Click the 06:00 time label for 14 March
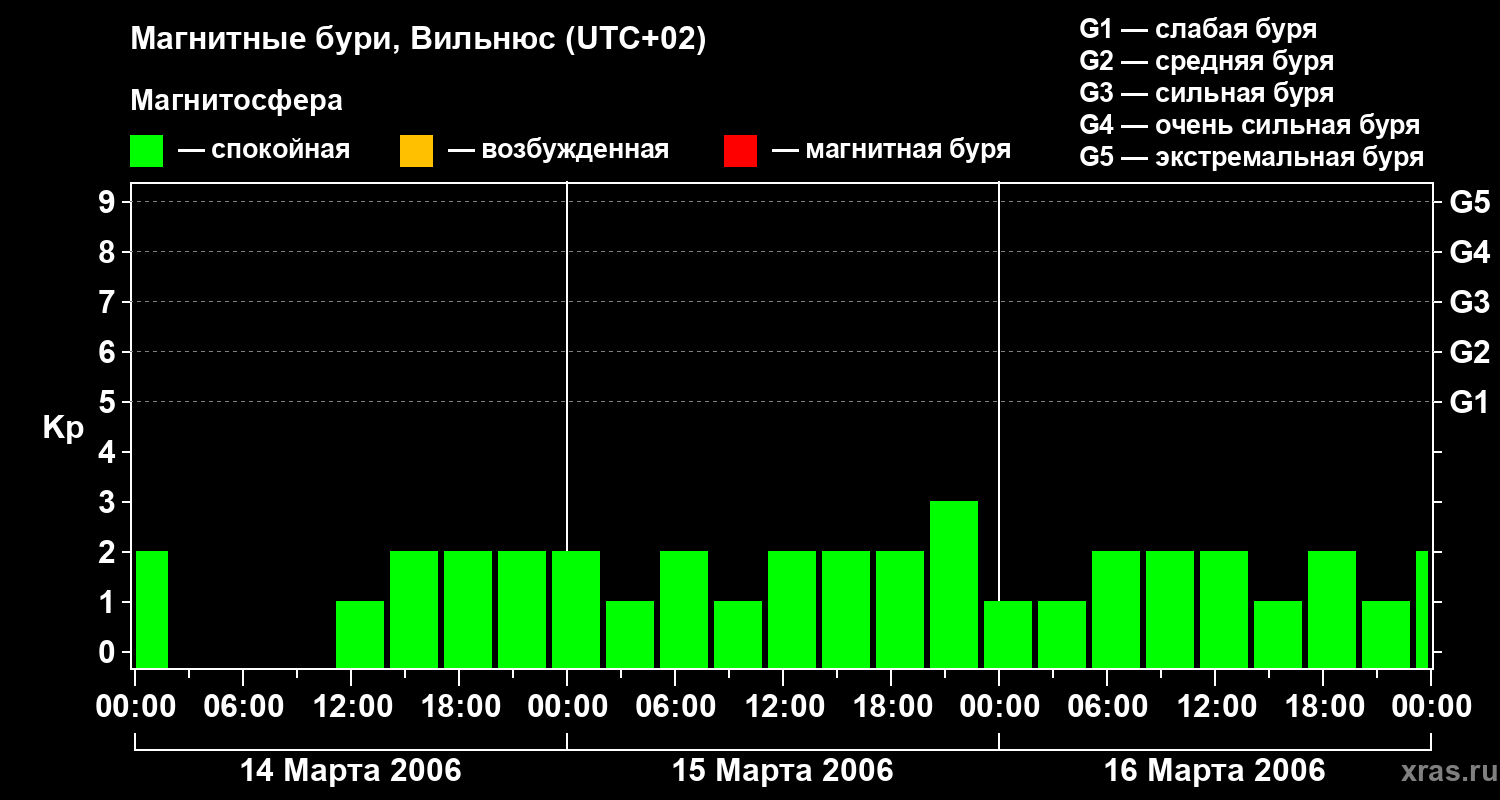Screen dimensions: 1500x800 coord(243,706)
